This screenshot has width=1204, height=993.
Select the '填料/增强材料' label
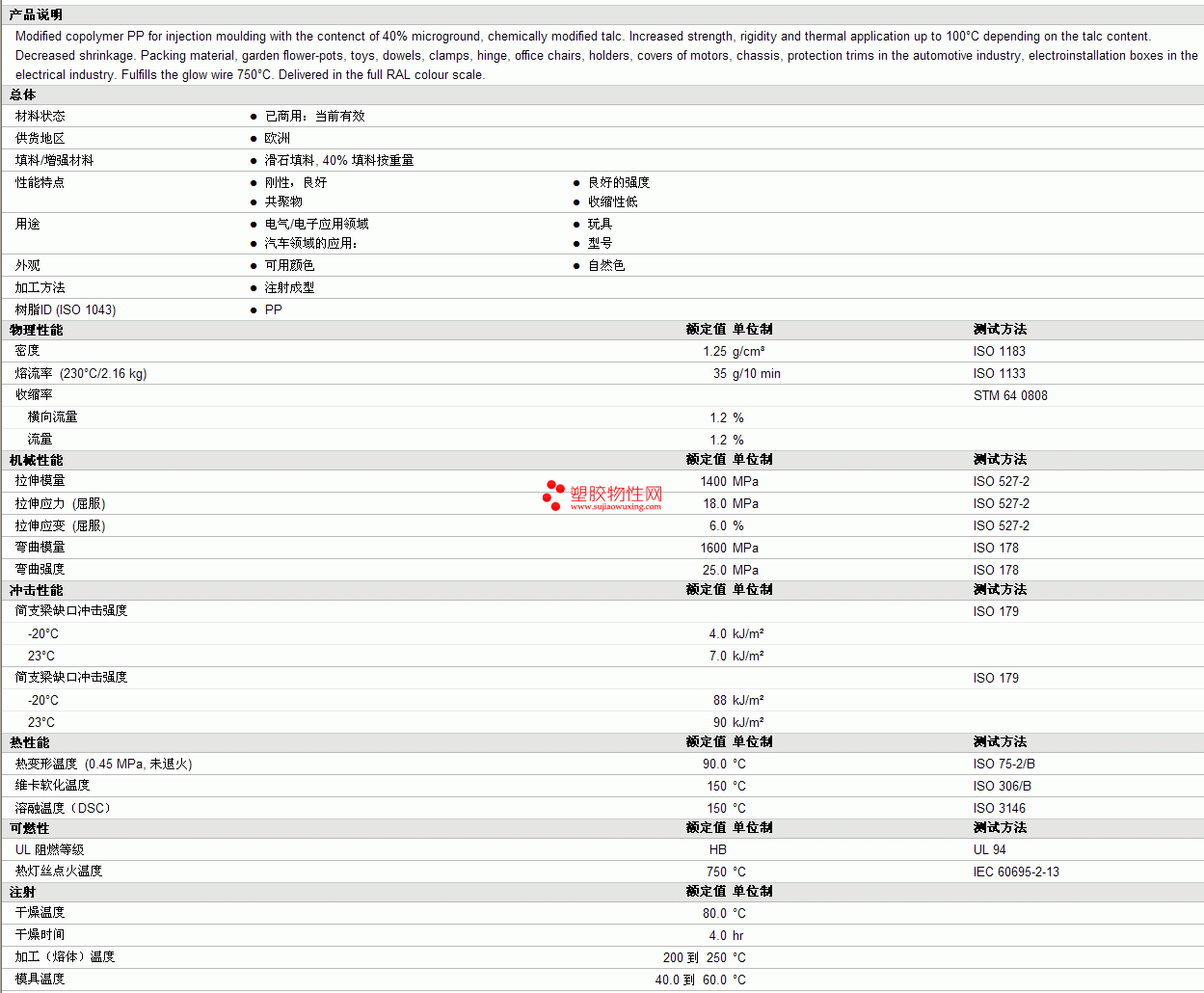click(x=55, y=160)
